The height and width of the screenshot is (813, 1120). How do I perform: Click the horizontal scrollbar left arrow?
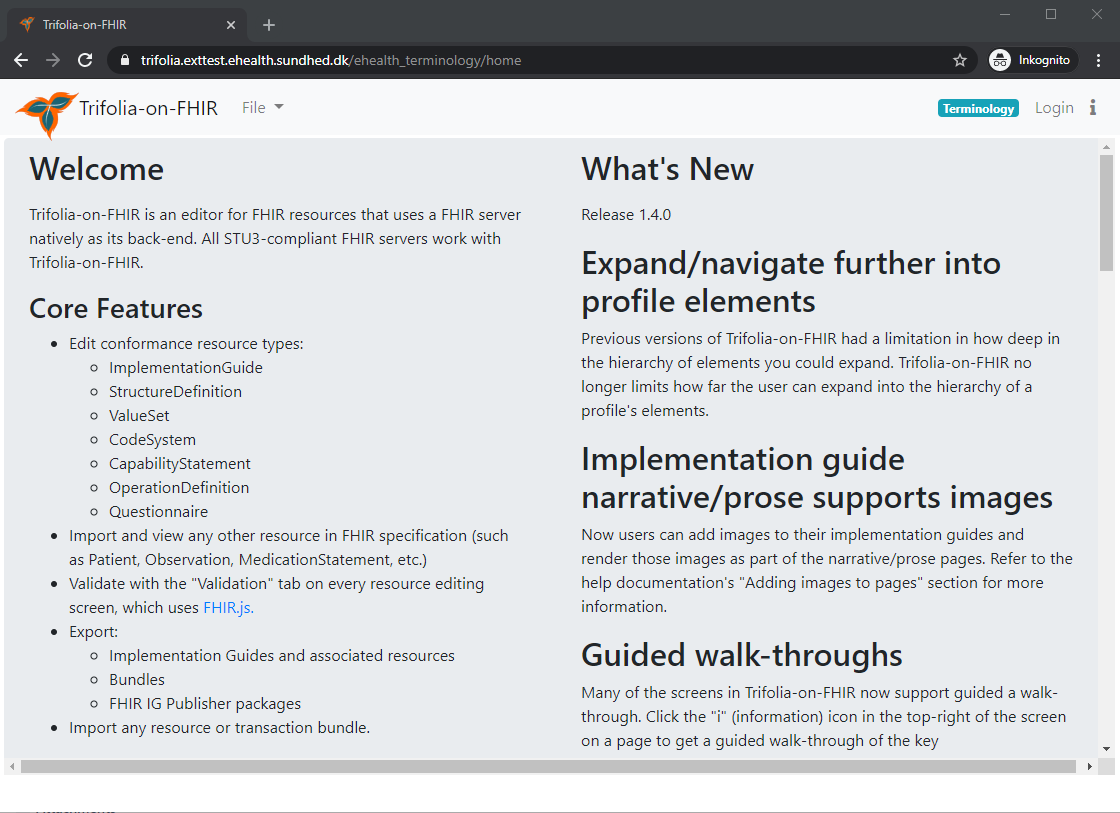point(12,767)
